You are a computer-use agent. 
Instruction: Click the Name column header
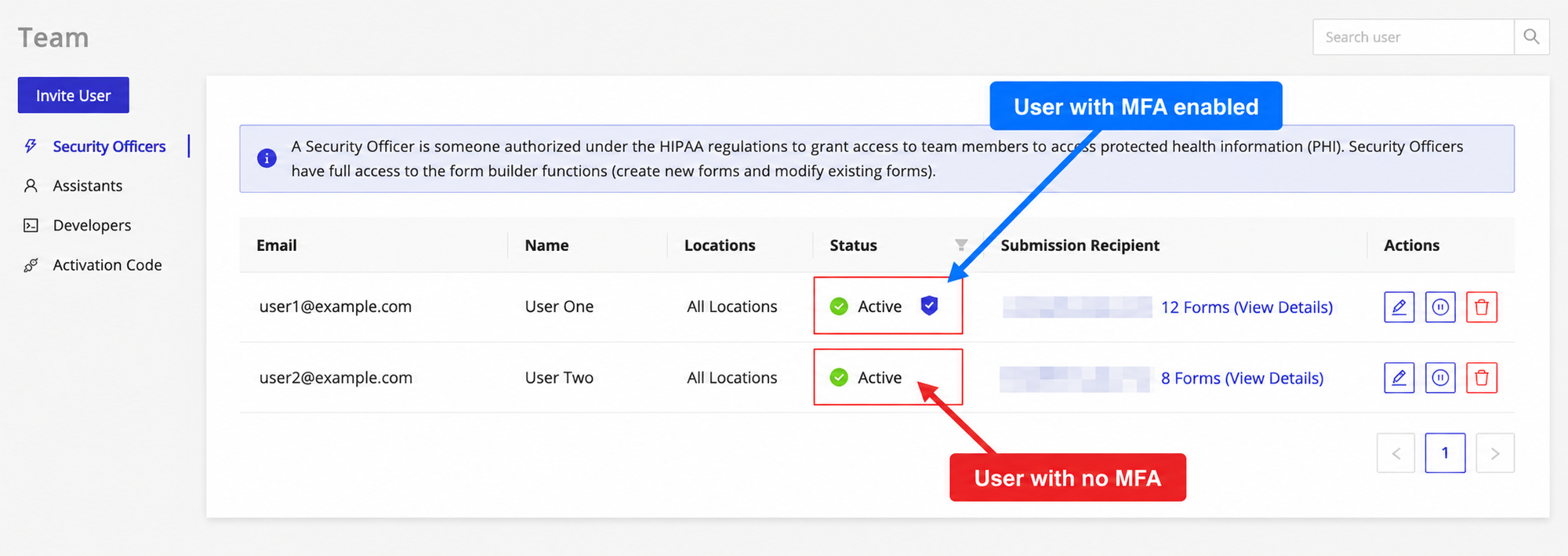pyautogui.click(x=546, y=245)
